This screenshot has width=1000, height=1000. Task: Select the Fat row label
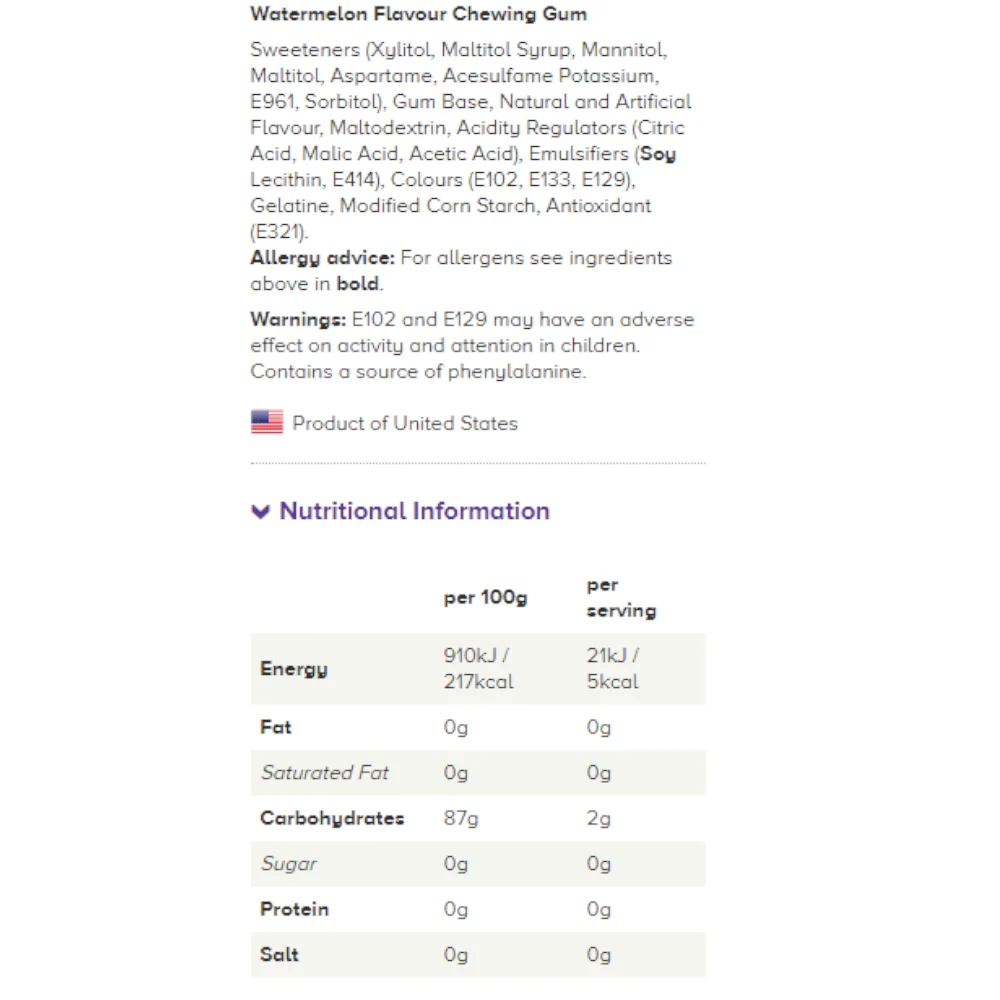276,727
